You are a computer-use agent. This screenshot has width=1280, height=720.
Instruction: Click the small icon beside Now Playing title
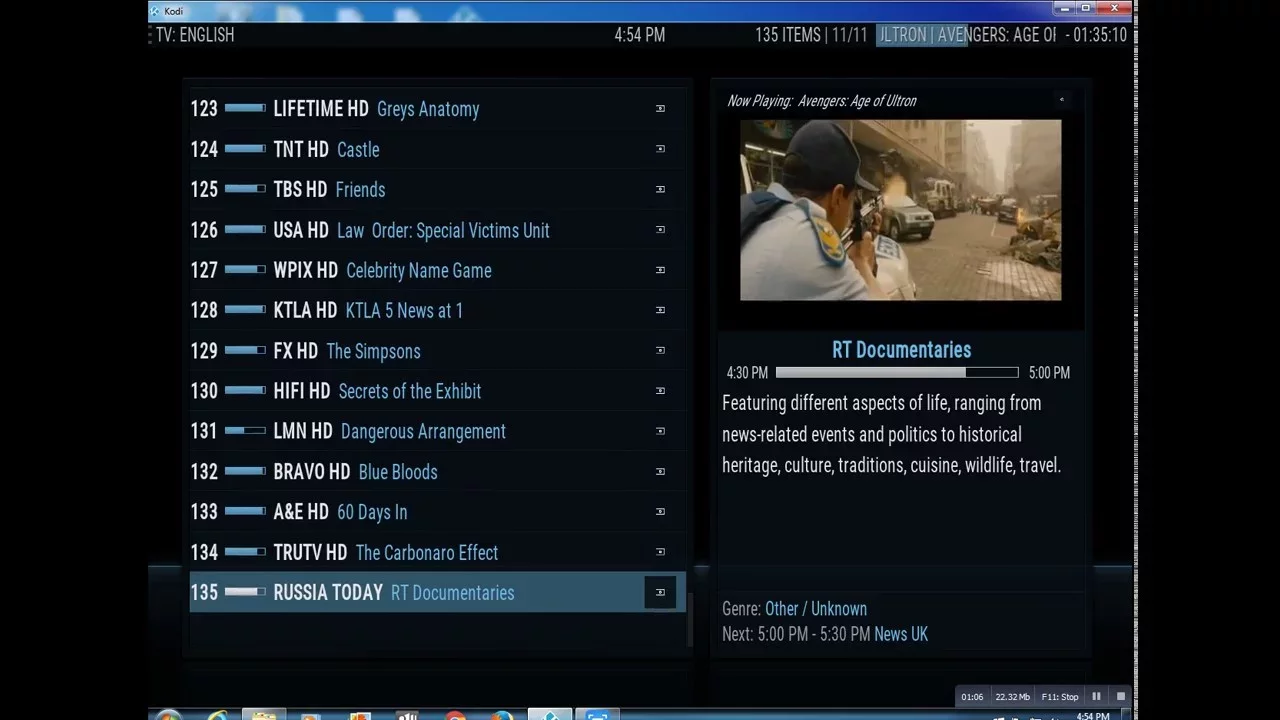(1062, 99)
